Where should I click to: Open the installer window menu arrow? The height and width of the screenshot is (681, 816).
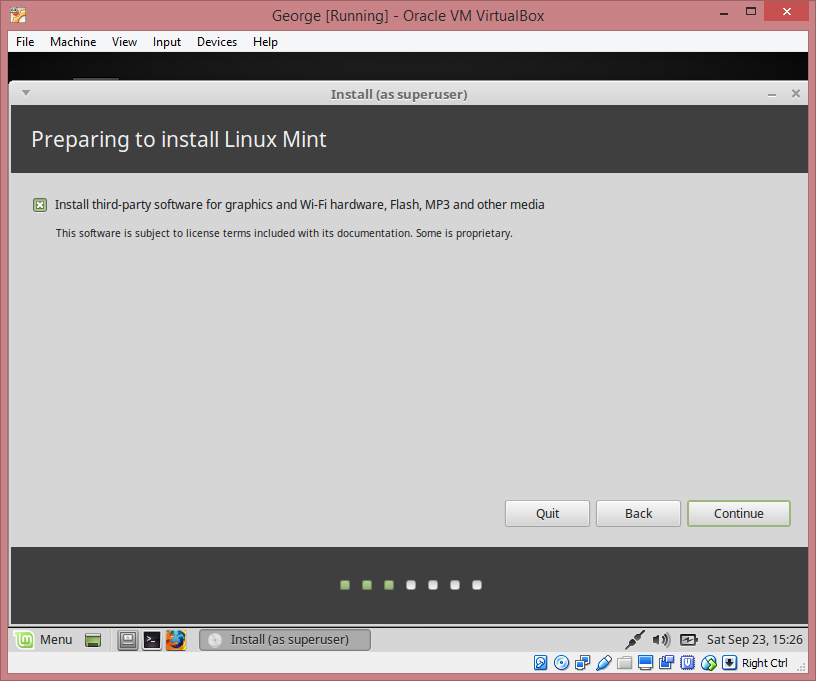(x=26, y=93)
